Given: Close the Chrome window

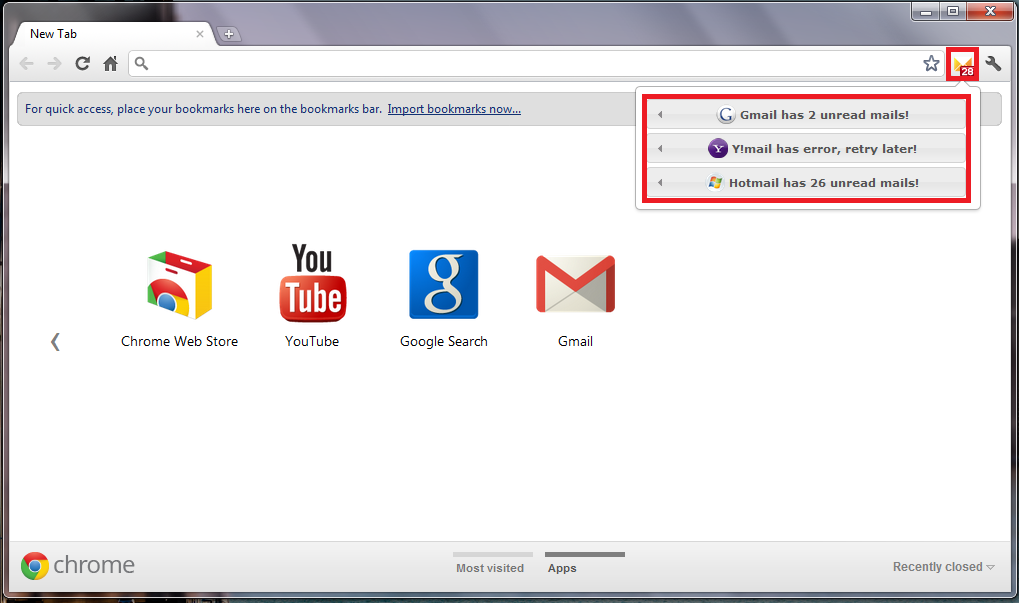Looking at the screenshot, I should [x=990, y=11].
